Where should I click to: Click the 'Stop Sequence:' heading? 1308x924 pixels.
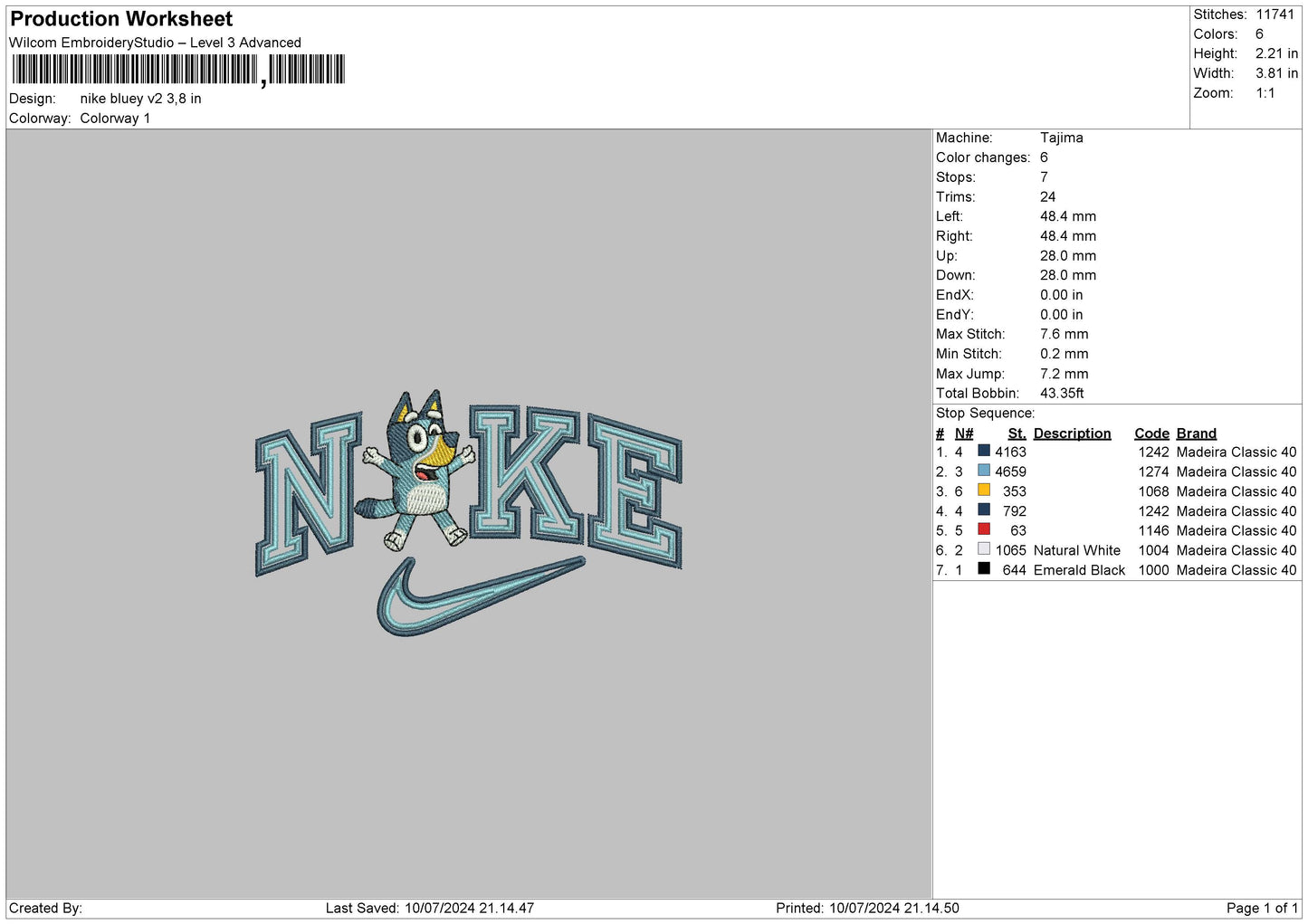point(985,414)
